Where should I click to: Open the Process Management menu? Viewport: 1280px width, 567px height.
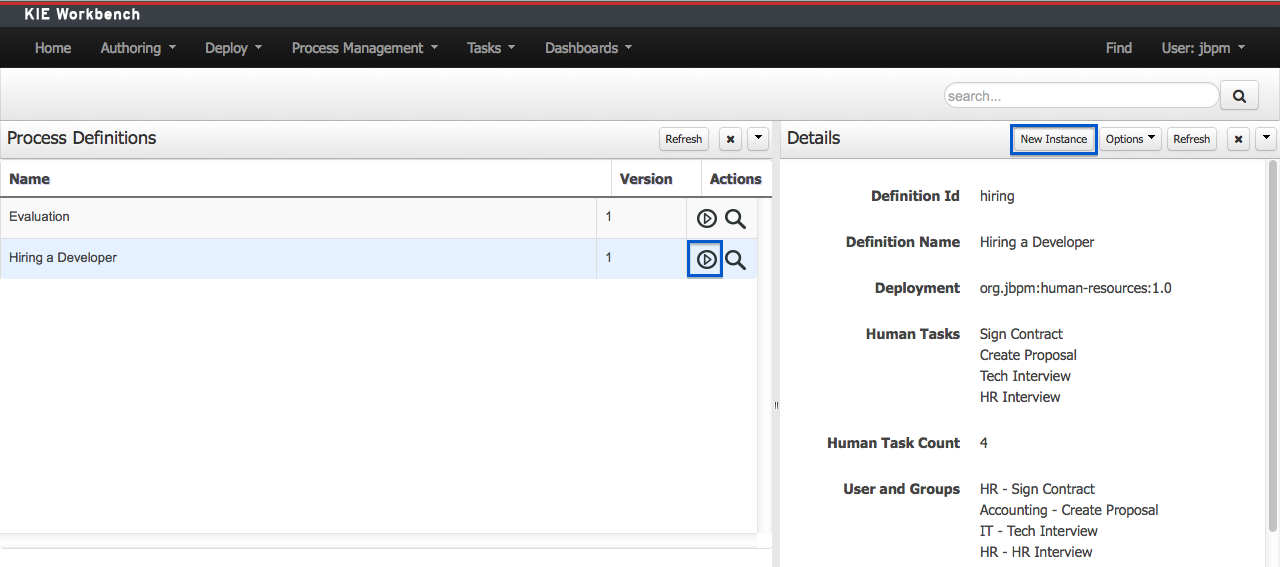pyautogui.click(x=365, y=48)
